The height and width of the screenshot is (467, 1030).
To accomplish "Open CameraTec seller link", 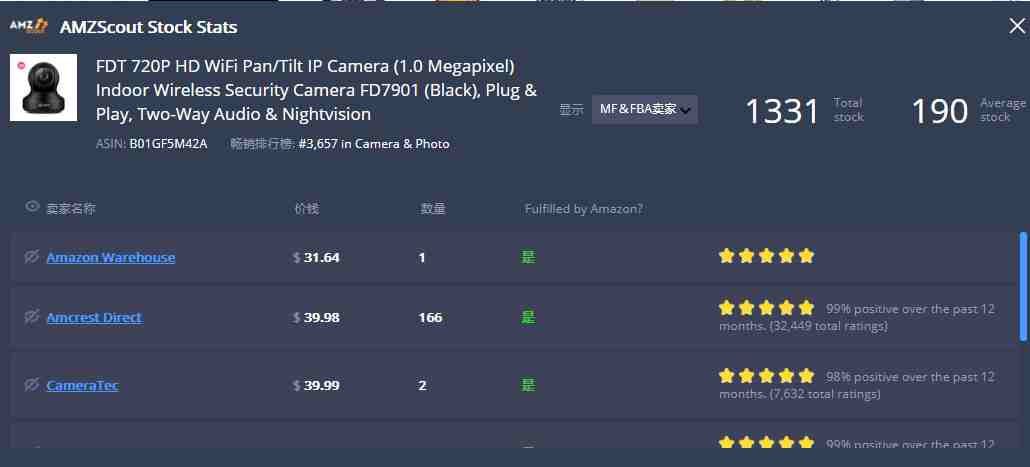I will pos(82,385).
